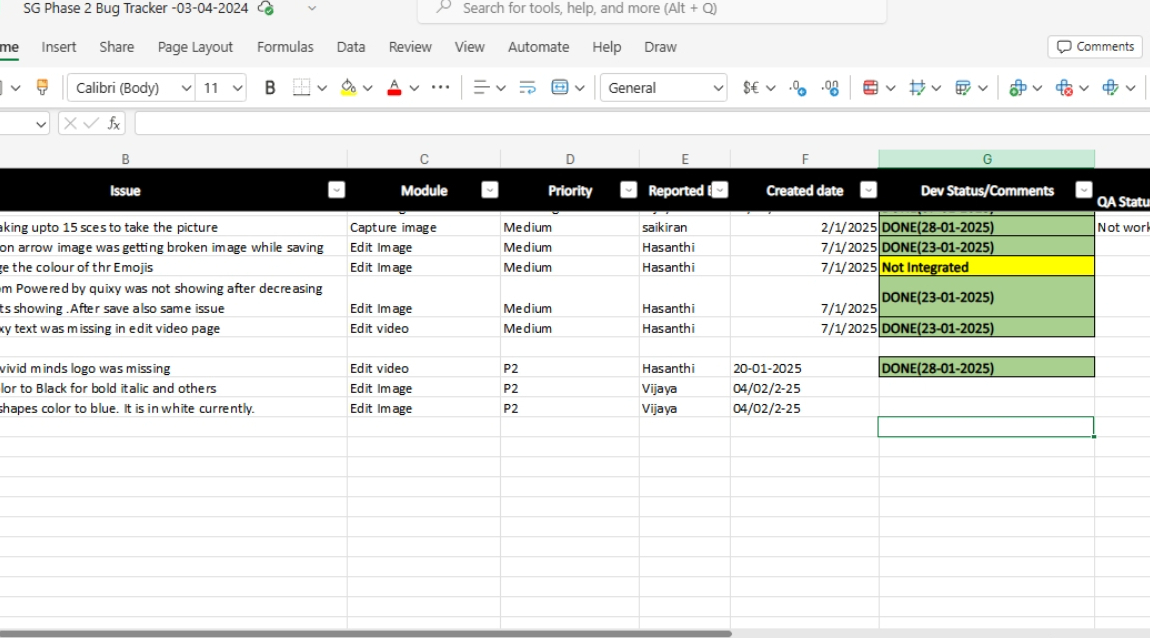Toggle Wrap Text icon
Screen dimensions: 1150x638
(527, 87)
